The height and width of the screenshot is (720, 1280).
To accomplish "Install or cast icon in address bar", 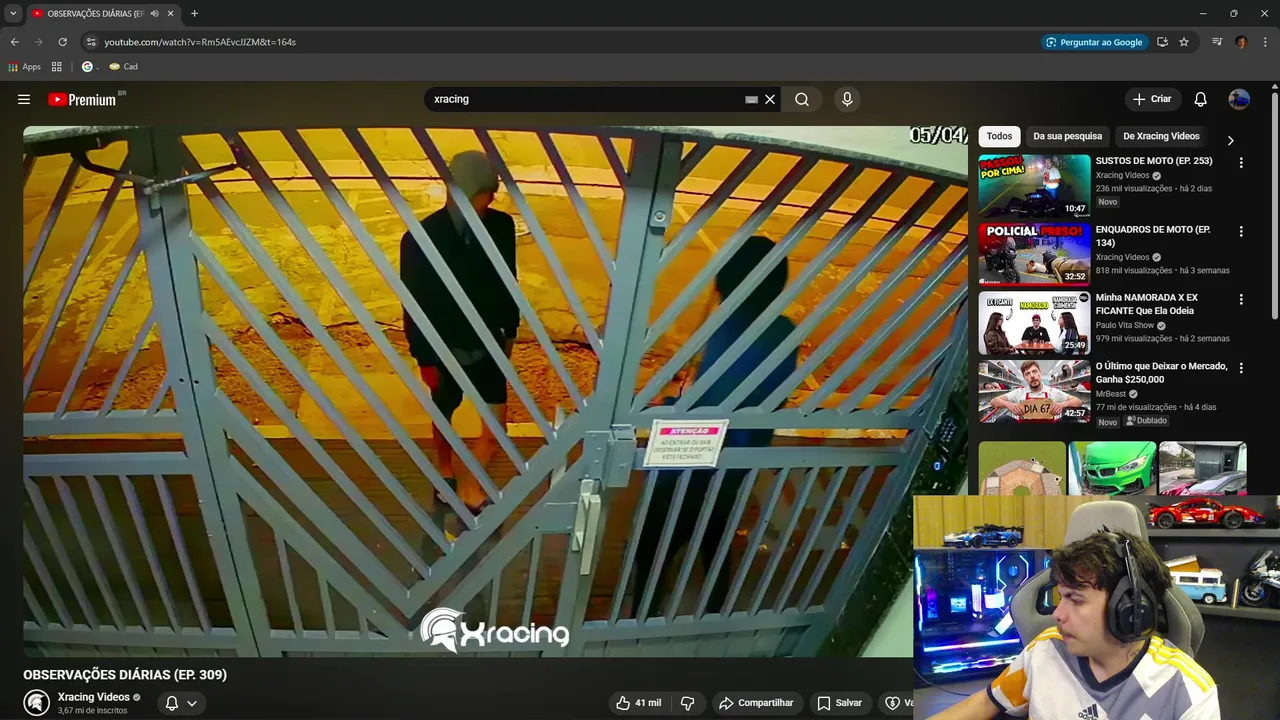I will pos(1162,42).
